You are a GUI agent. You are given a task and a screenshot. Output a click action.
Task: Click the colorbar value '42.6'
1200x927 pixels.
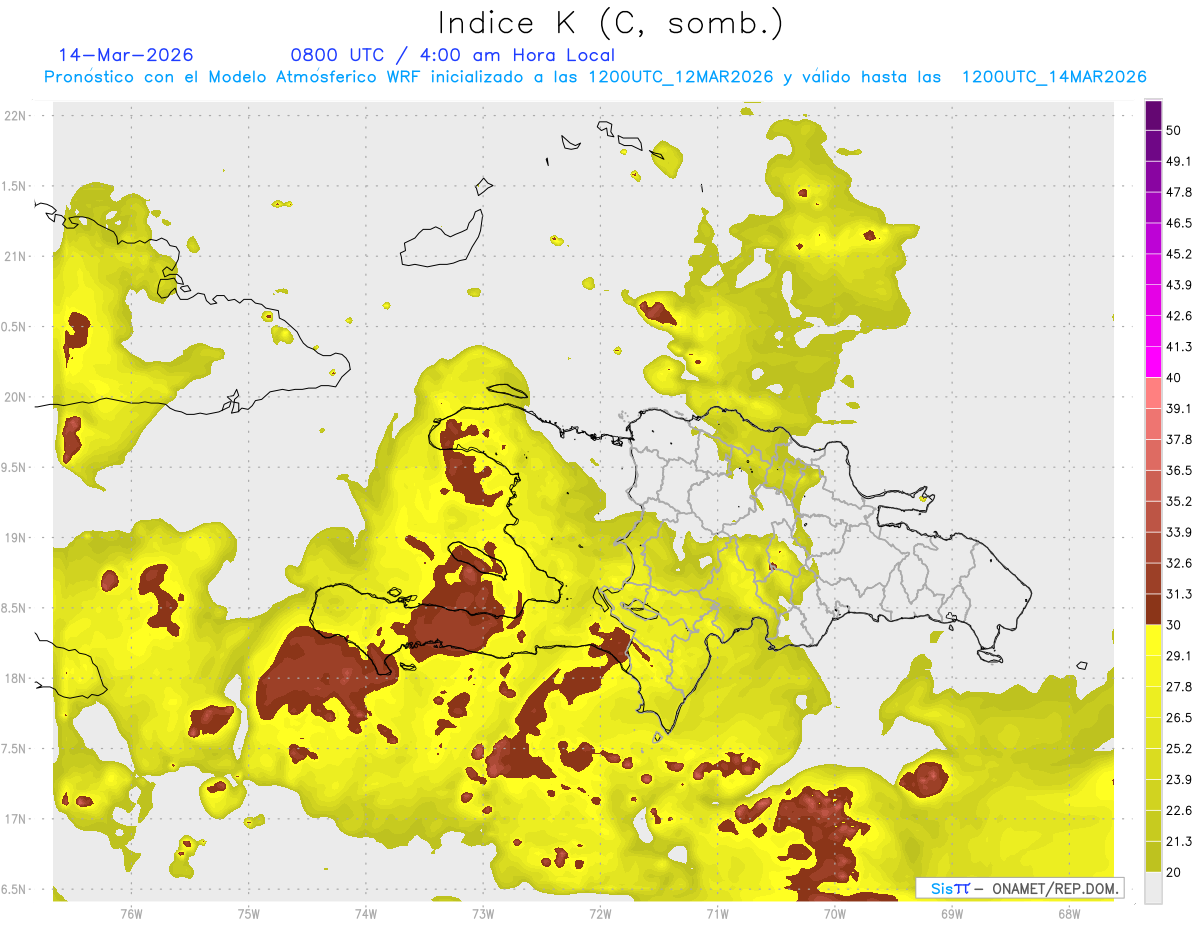1179,317
